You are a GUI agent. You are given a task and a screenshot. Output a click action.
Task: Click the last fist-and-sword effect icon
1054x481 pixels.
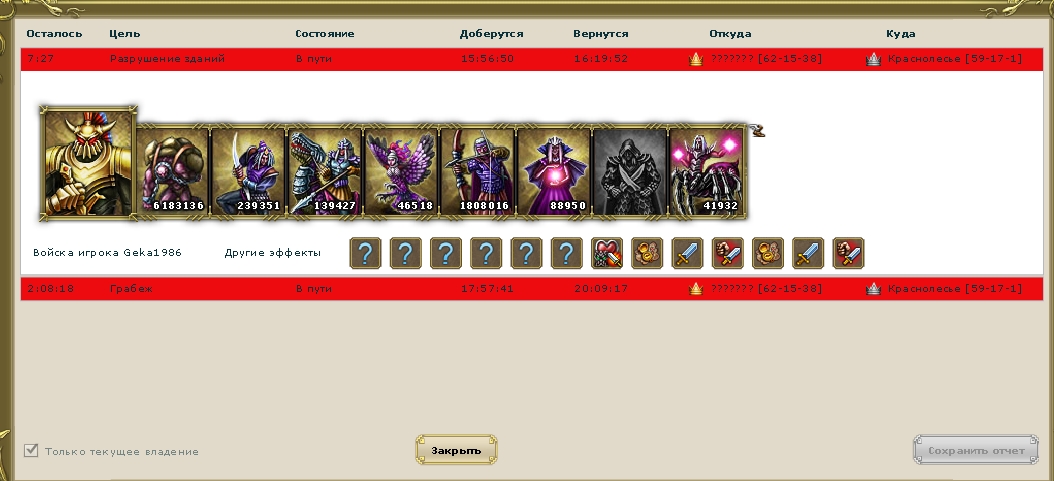point(848,253)
